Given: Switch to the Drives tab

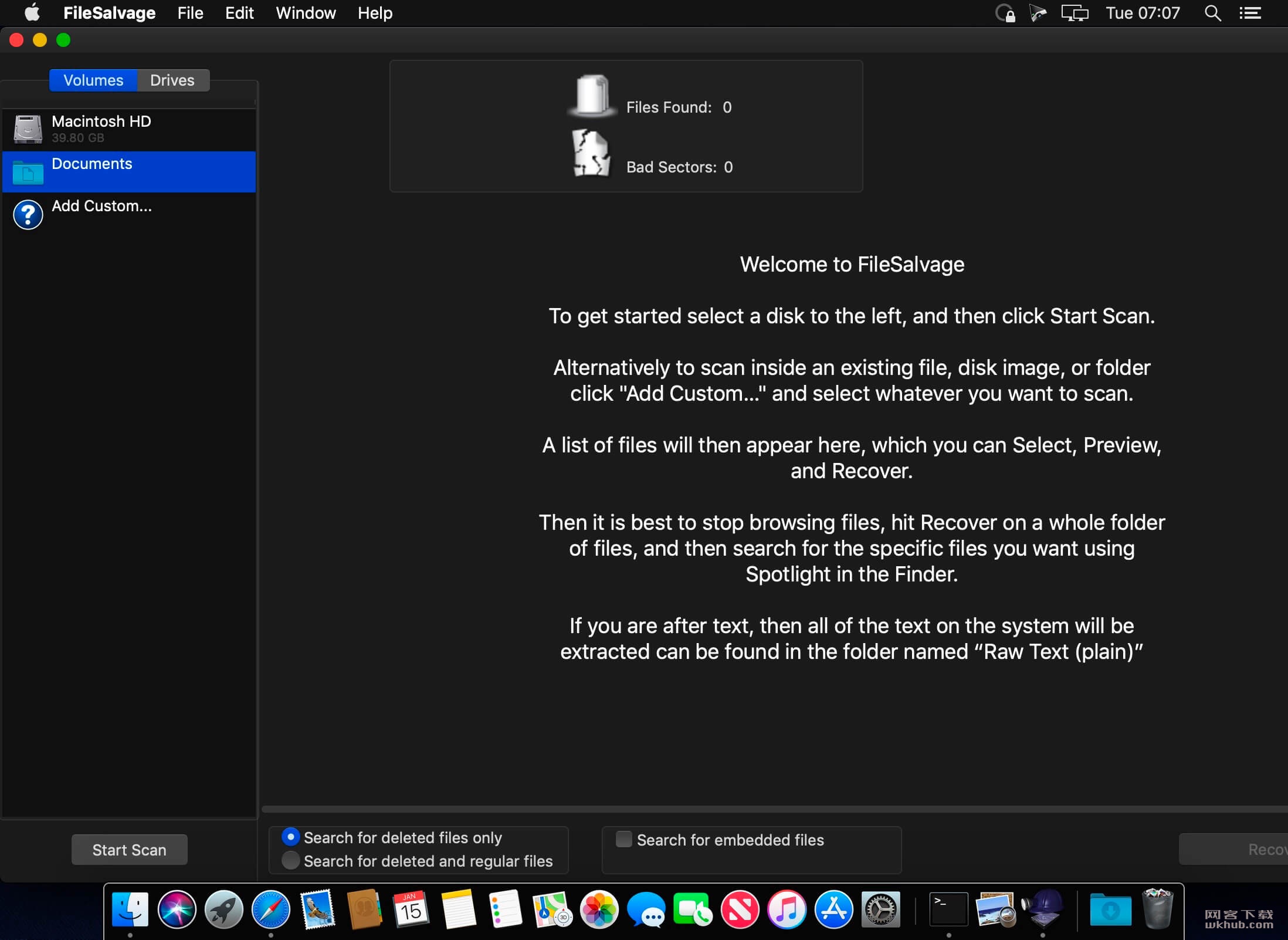Looking at the screenshot, I should (x=172, y=80).
